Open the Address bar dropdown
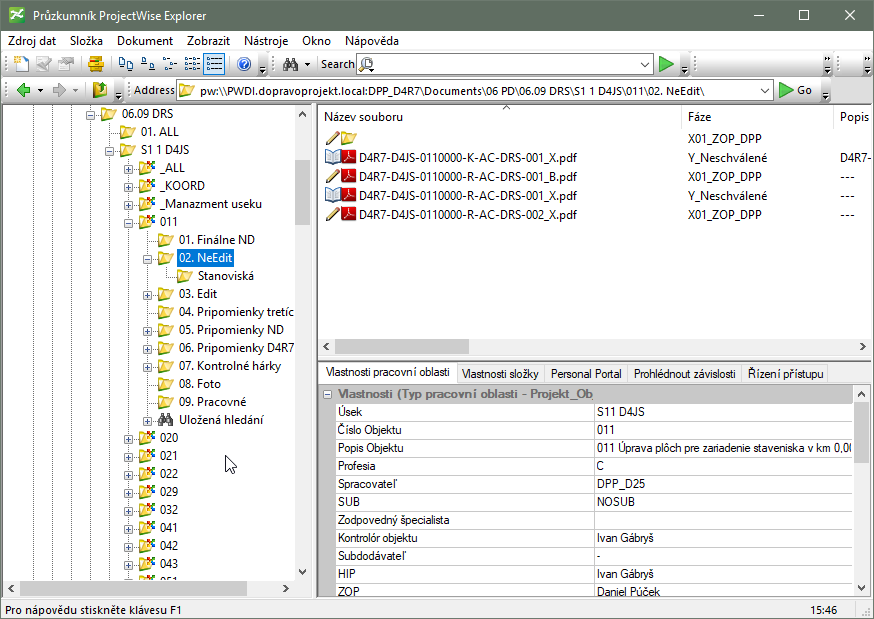 pos(765,90)
